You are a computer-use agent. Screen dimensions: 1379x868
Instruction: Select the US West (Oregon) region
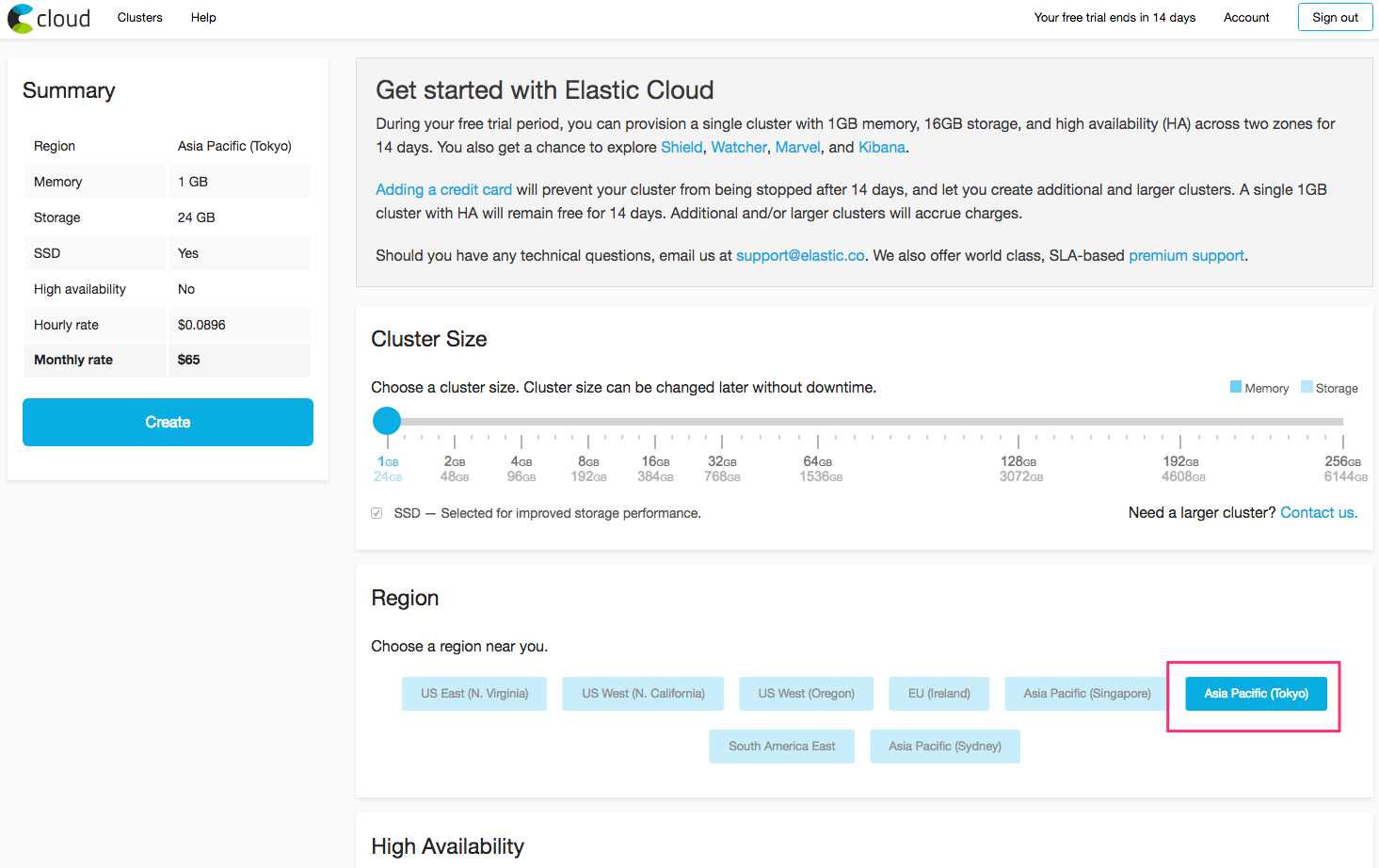(807, 694)
